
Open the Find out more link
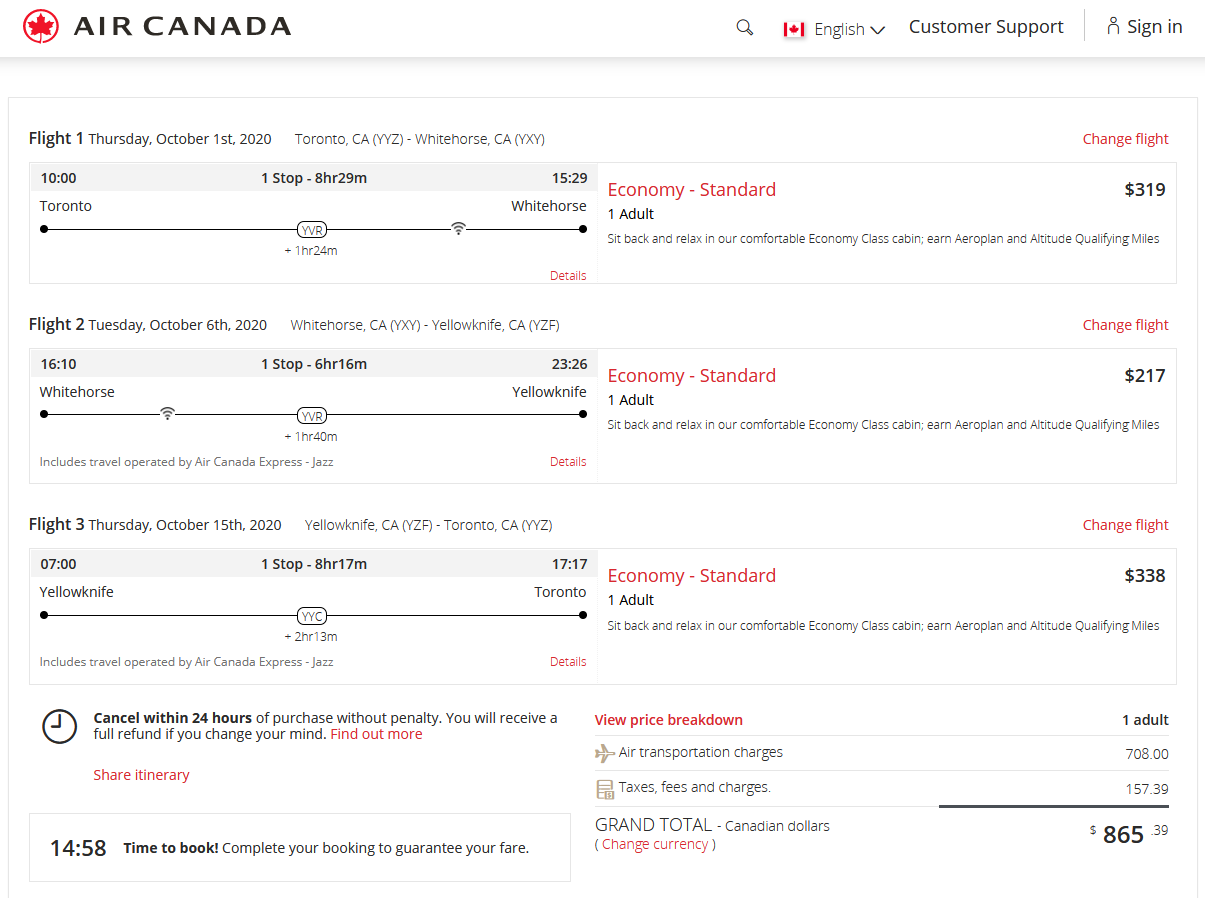(x=376, y=734)
